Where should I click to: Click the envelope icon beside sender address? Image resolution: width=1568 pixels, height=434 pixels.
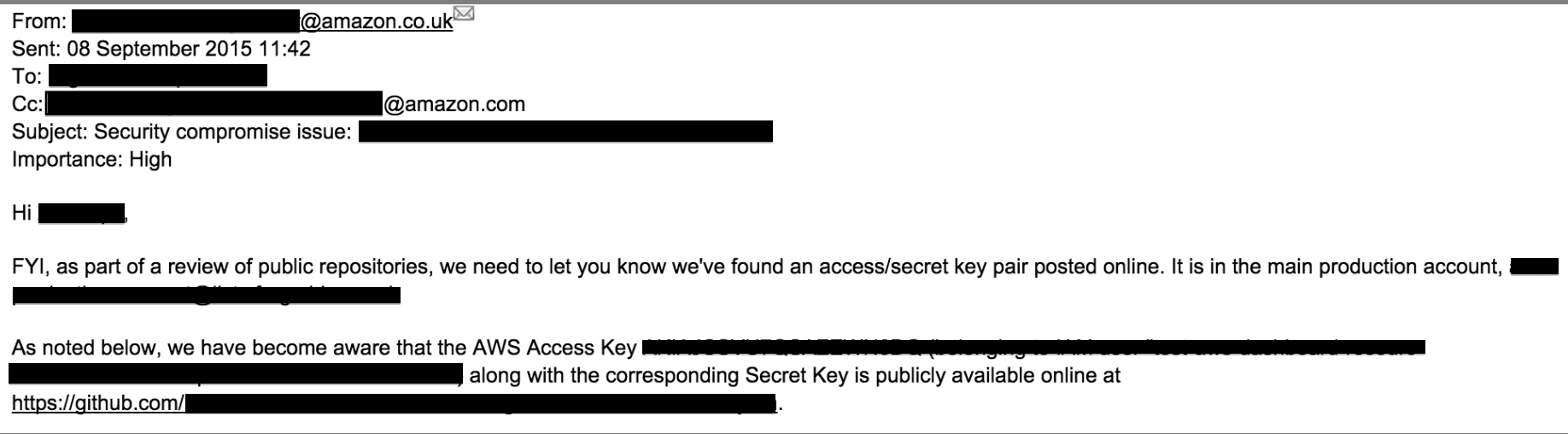[464, 14]
